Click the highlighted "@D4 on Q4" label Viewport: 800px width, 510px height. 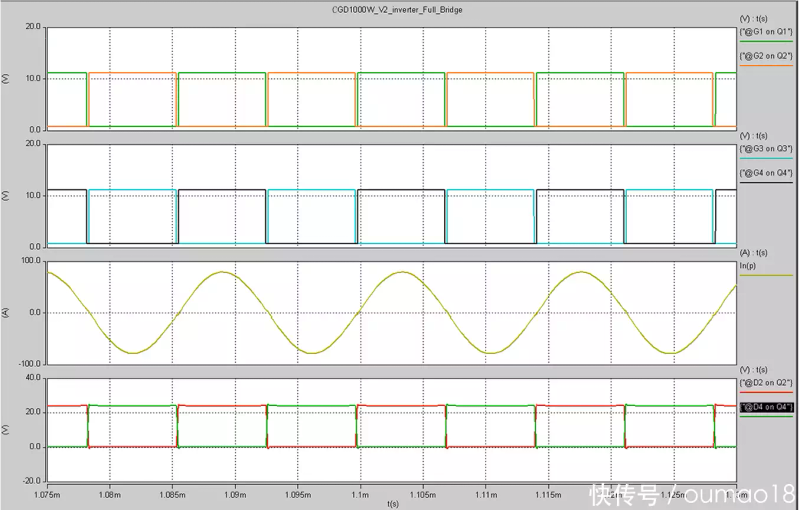click(x=765, y=407)
